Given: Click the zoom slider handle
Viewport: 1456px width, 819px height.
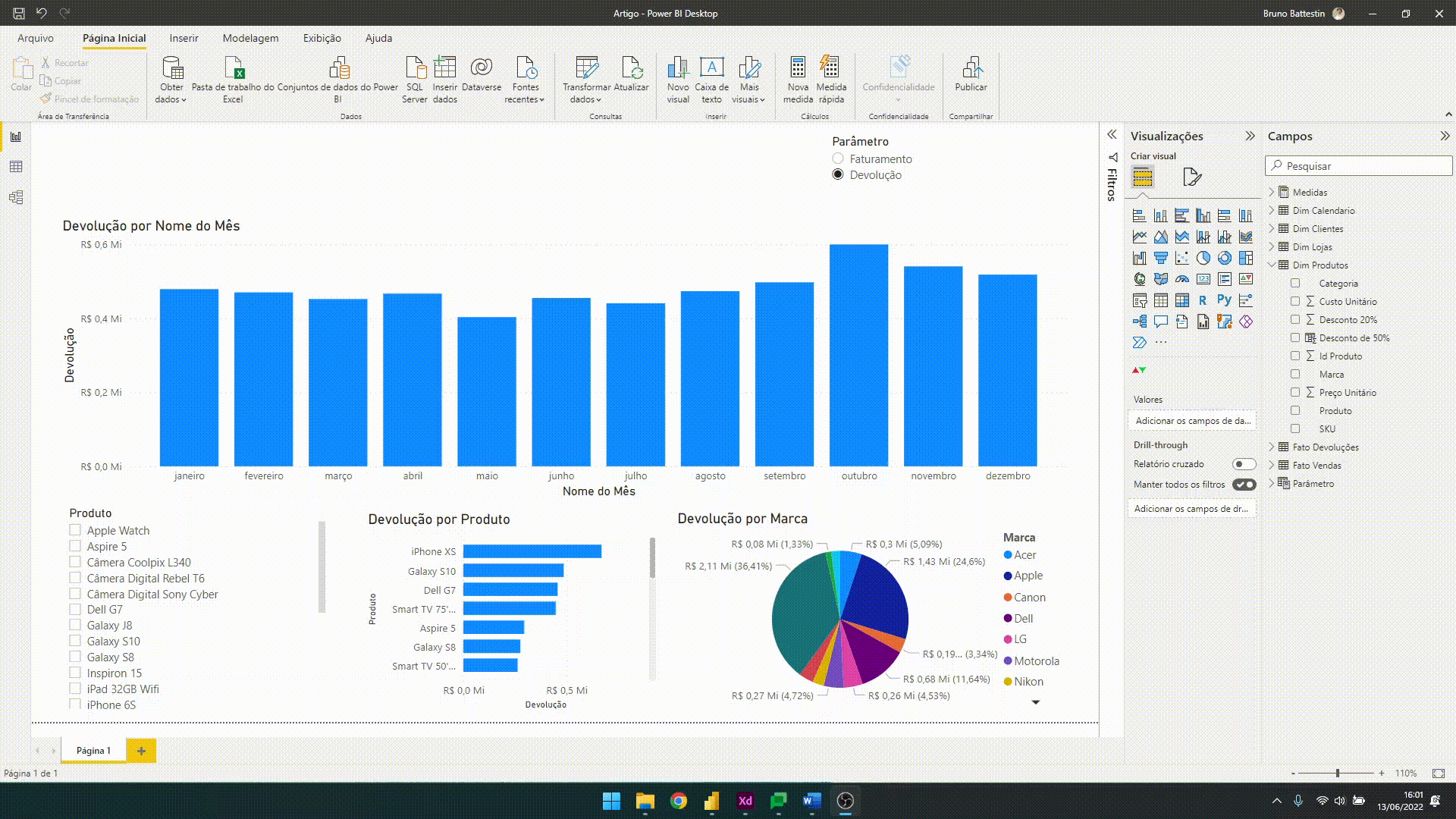Looking at the screenshot, I should tap(1338, 773).
